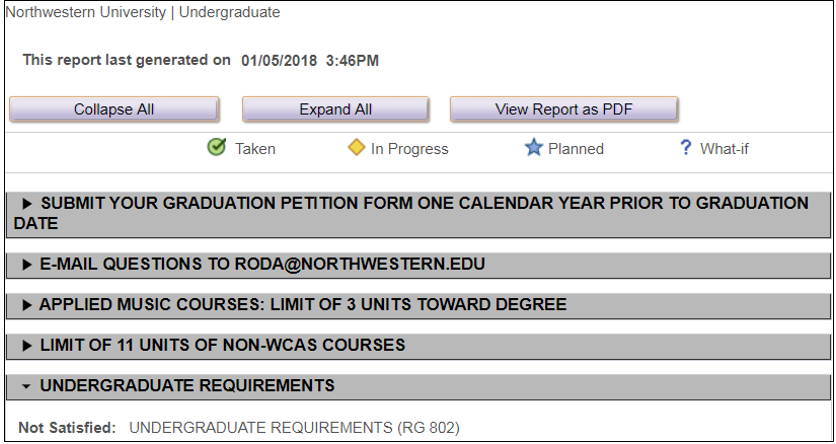Select the What-if legend label
The width and height of the screenshot is (836, 444).
[724, 149]
